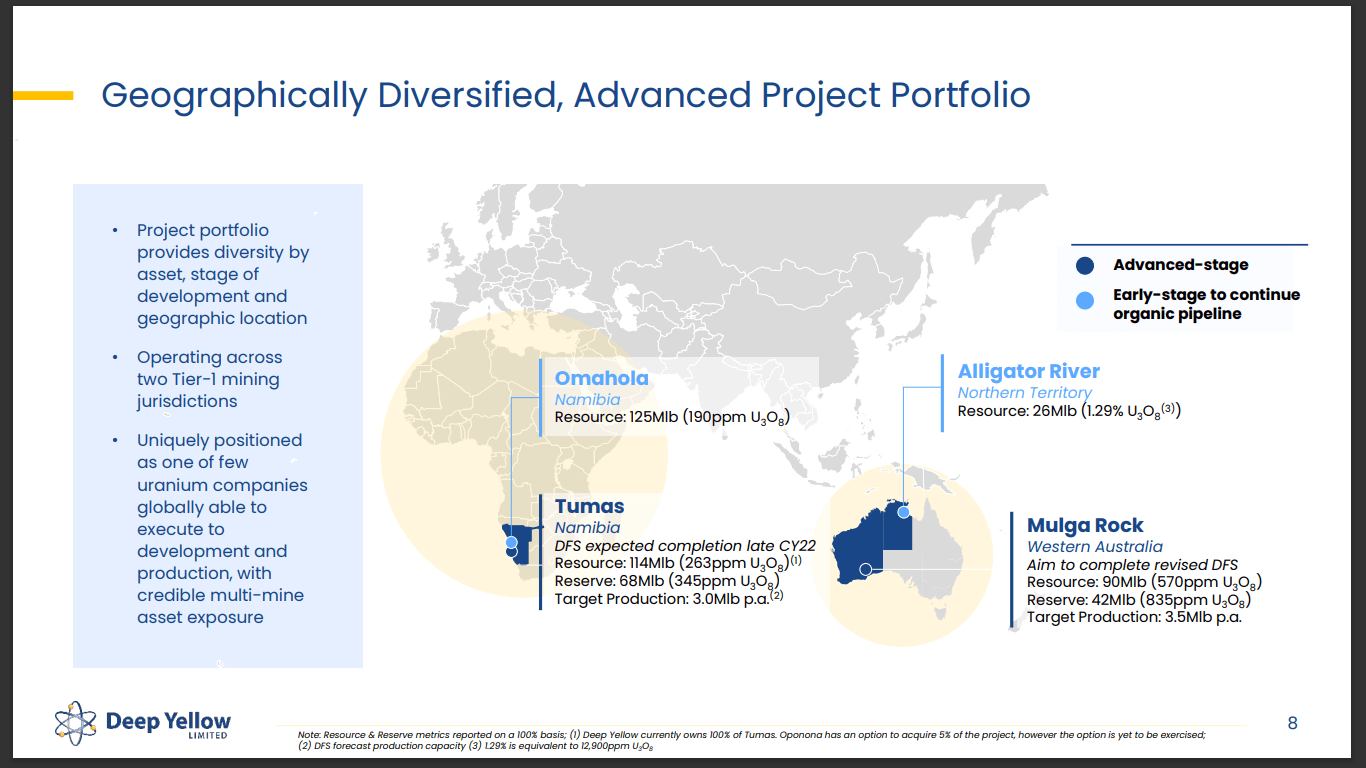The image size is (1366, 768).
Task: Select the Alligator River marker on Australia
Action: [903, 512]
